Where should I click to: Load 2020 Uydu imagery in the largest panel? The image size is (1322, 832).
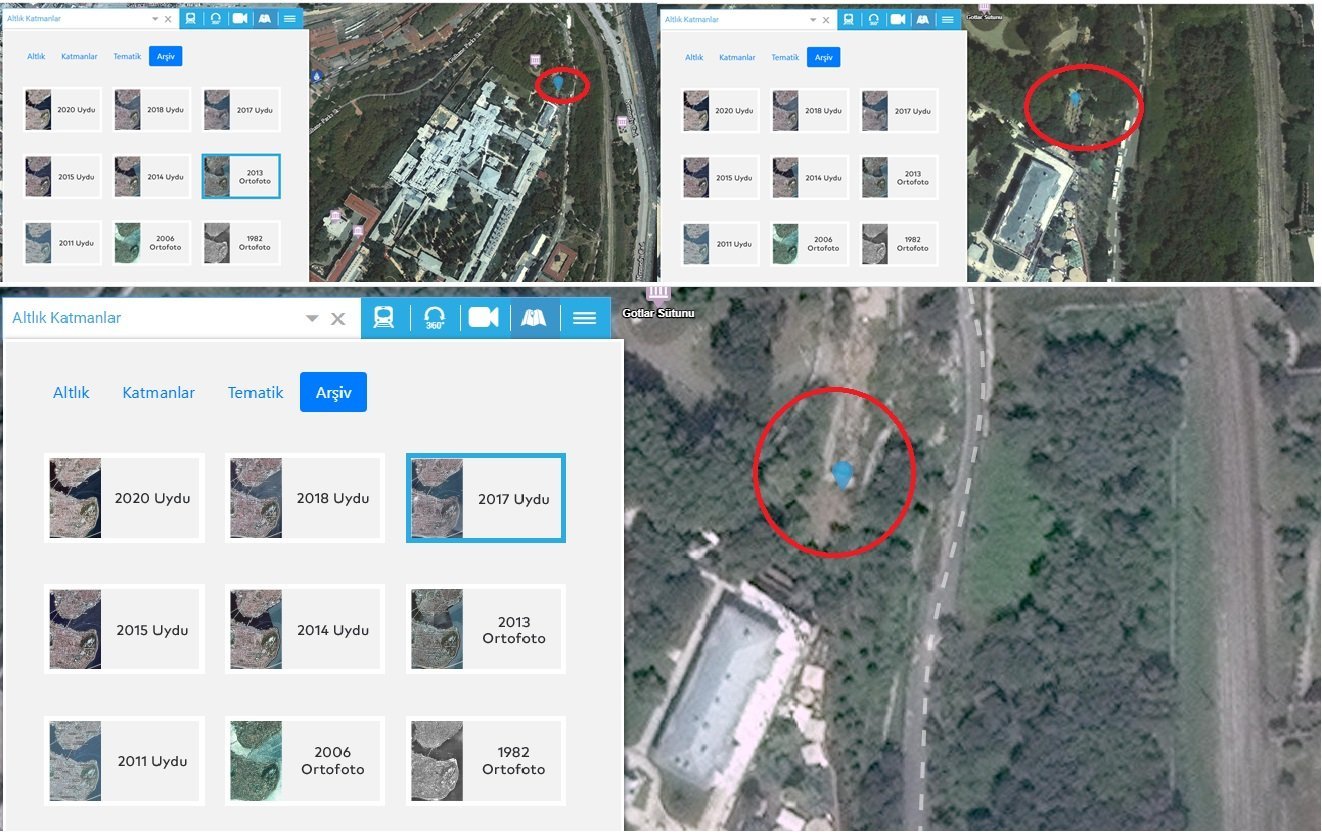[x=124, y=498]
